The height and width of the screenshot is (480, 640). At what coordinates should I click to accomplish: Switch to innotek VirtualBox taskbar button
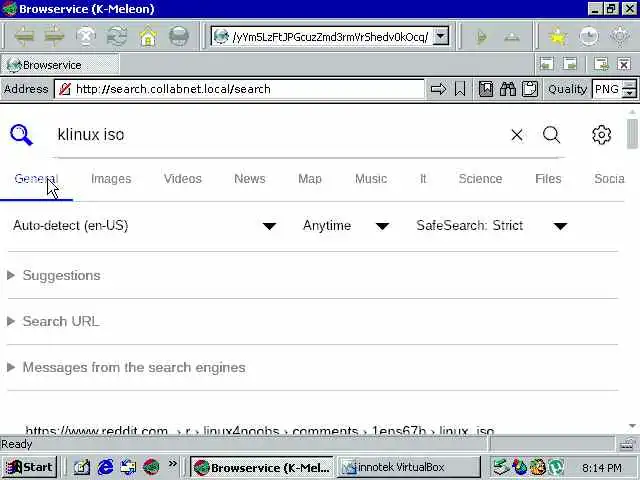(409, 467)
